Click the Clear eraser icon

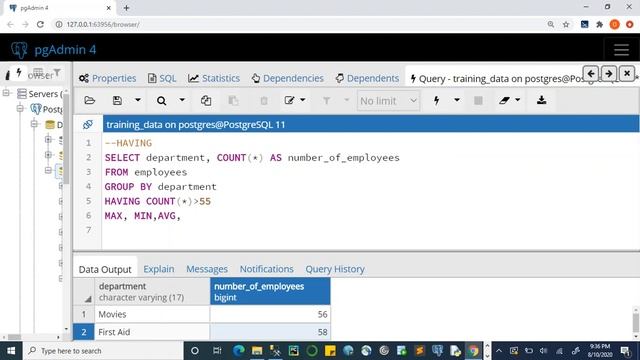click(504, 100)
